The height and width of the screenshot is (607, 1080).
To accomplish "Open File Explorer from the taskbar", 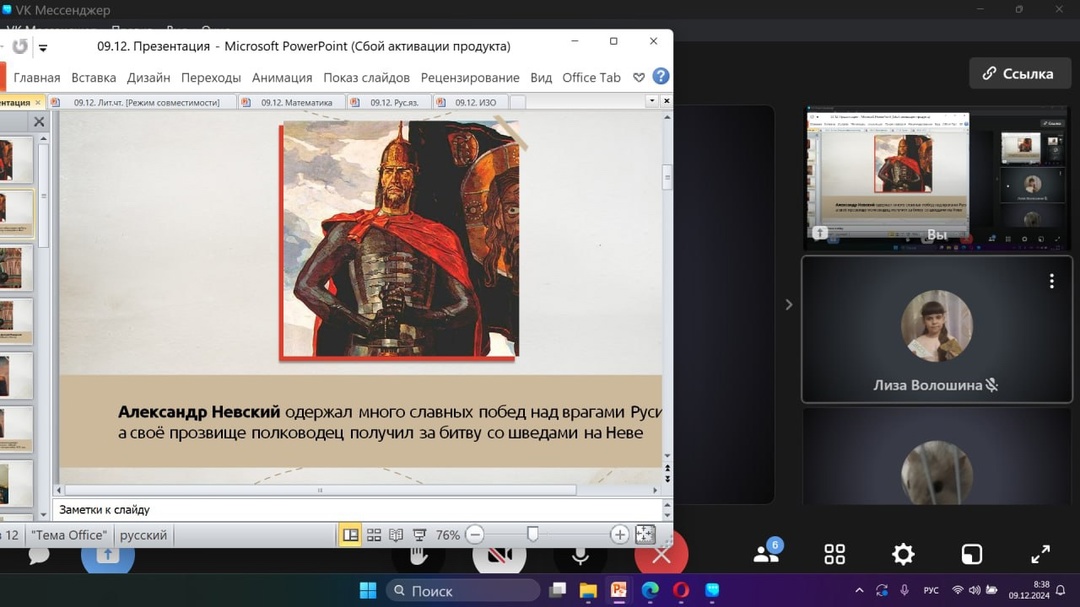I will (588, 590).
